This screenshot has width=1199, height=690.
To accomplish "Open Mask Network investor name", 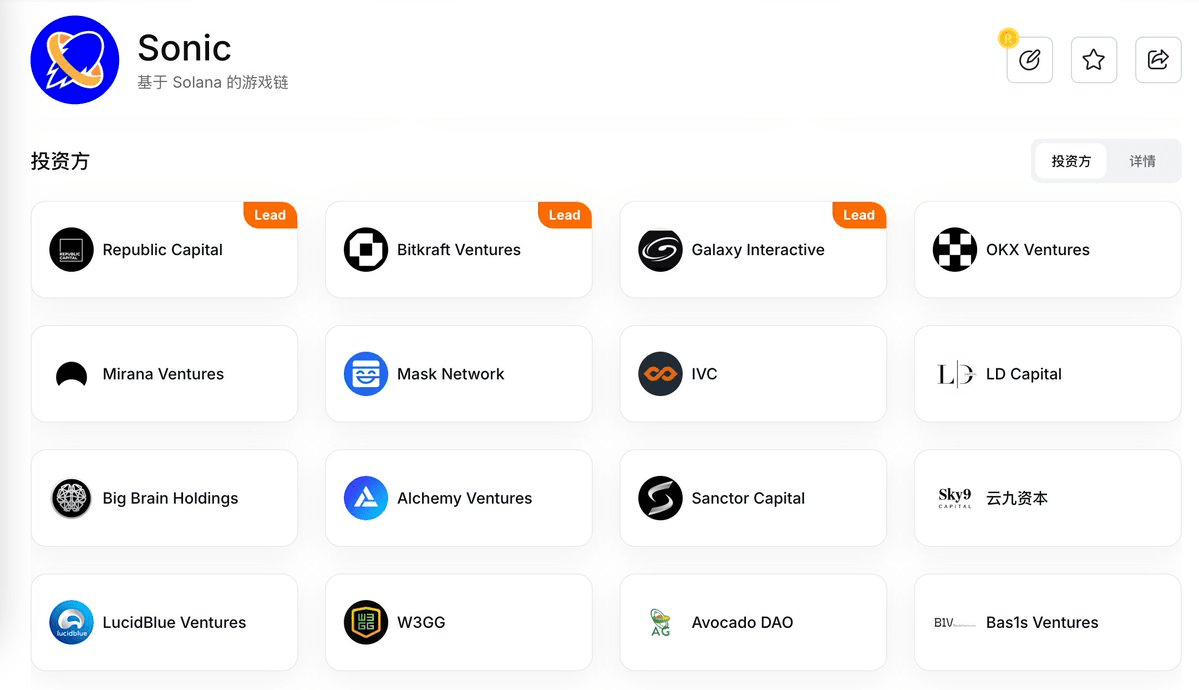I will [x=450, y=374].
